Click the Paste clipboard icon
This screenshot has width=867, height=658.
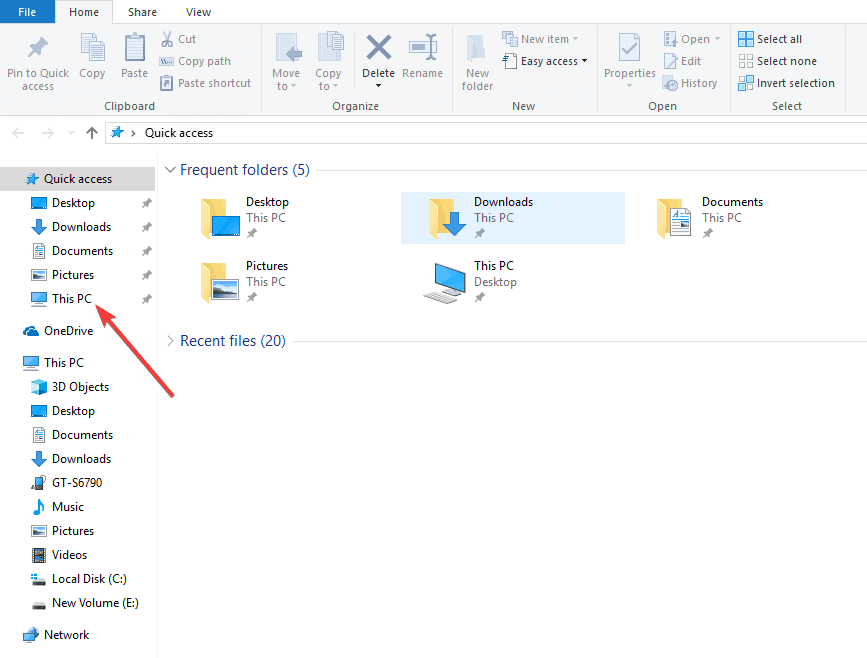[x=134, y=48]
